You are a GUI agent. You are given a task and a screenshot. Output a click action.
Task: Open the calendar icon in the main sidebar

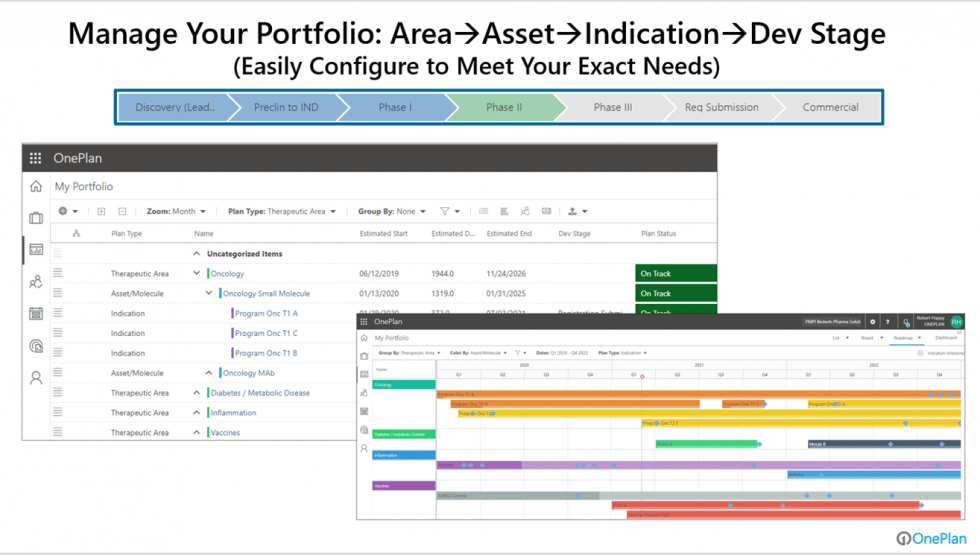[x=36, y=314]
